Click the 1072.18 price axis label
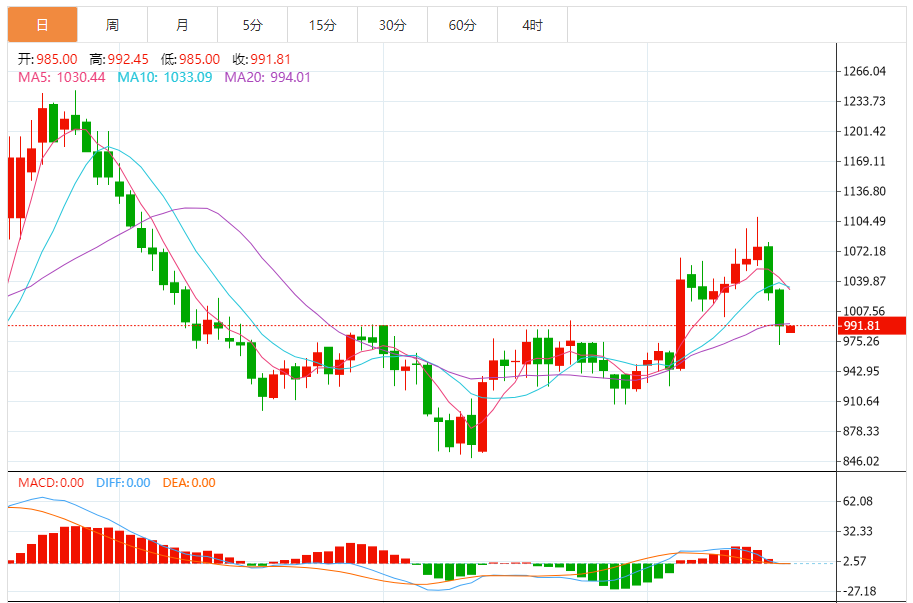Viewport: 913px width, 603px height. coord(864,251)
